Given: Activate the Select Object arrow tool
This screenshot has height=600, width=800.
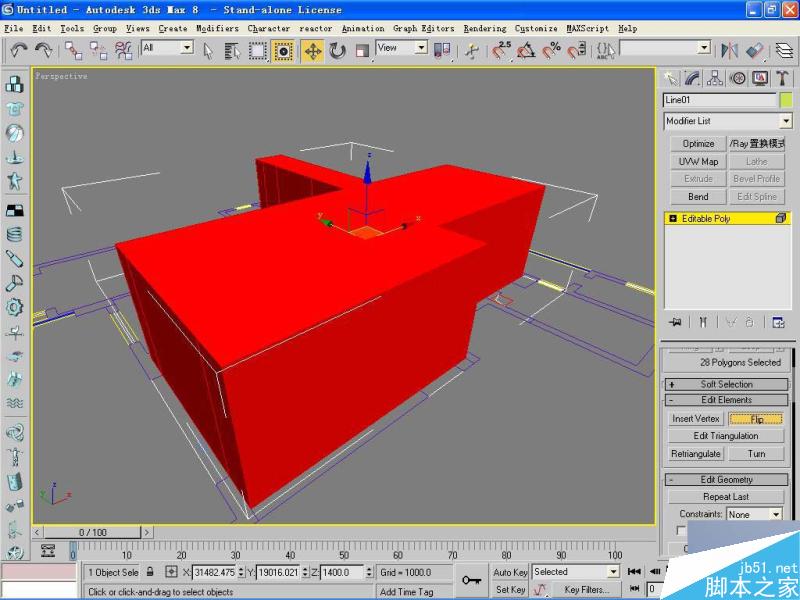Looking at the screenshot, I should [209, 49].
